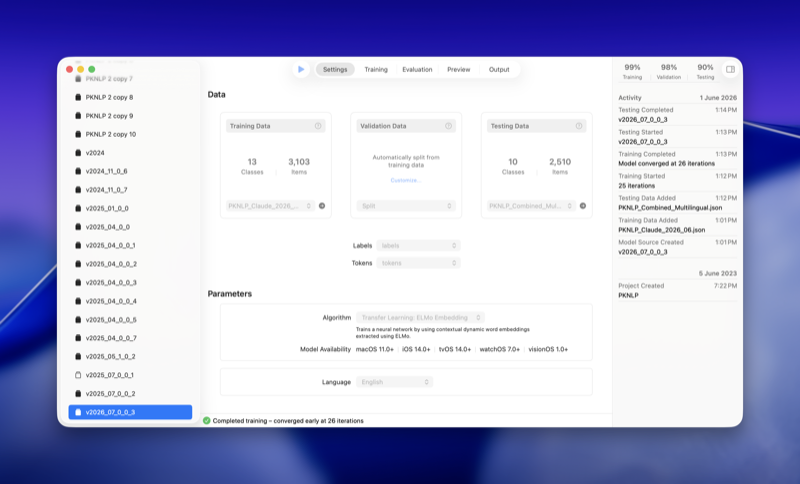Click PKNLP_Claude_2026_06.json activity entry

pos(678,225)
